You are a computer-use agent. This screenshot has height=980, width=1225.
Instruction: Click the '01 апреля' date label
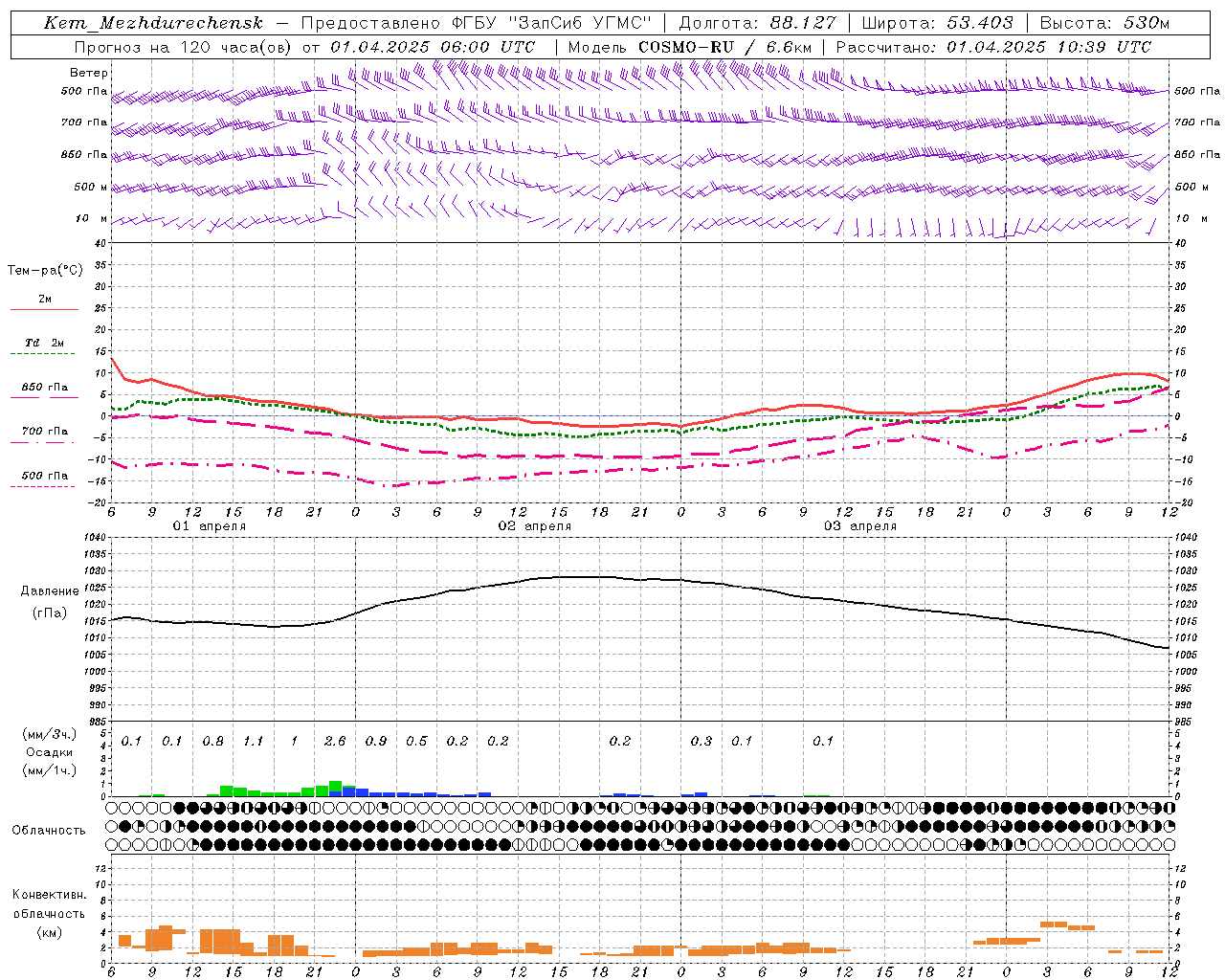click(x=209, y=526)
